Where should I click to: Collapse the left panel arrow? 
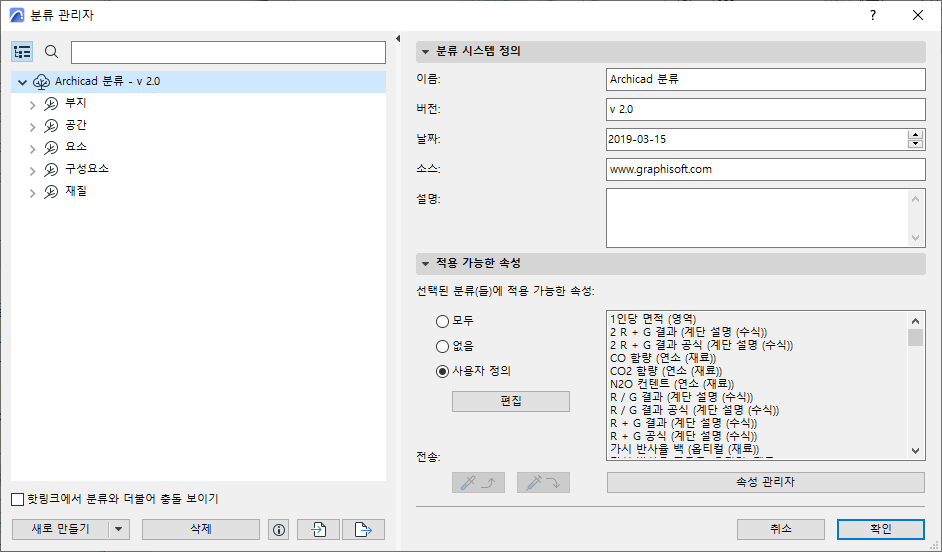398,38
